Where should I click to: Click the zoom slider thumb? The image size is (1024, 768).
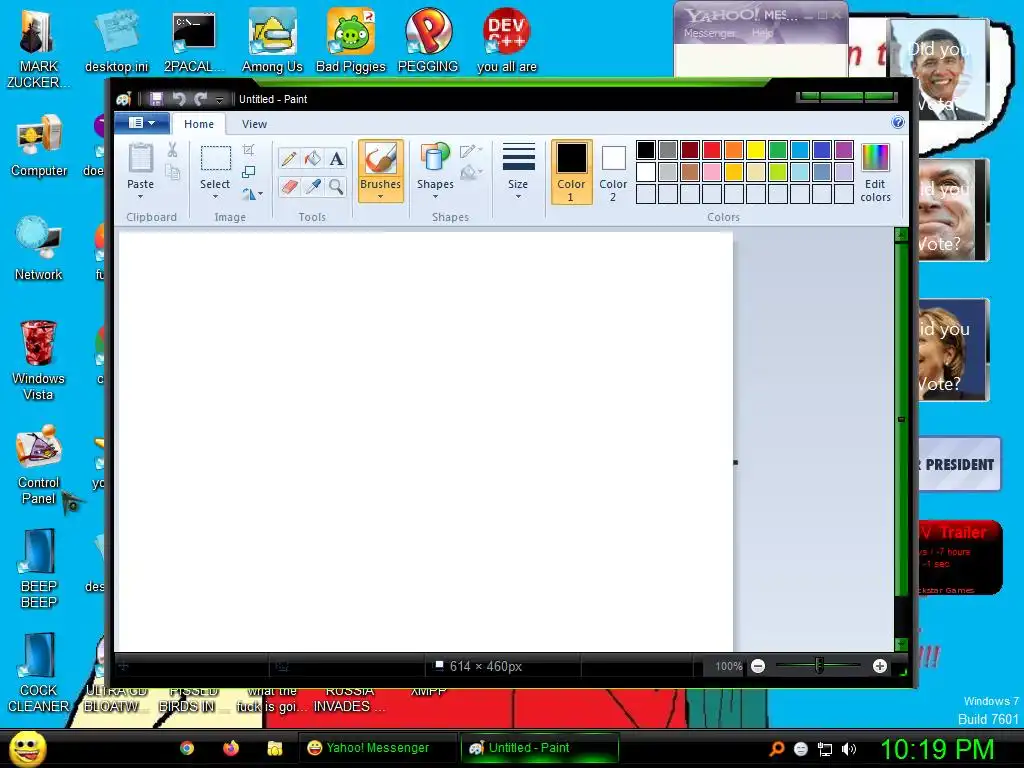coord(819,666)
